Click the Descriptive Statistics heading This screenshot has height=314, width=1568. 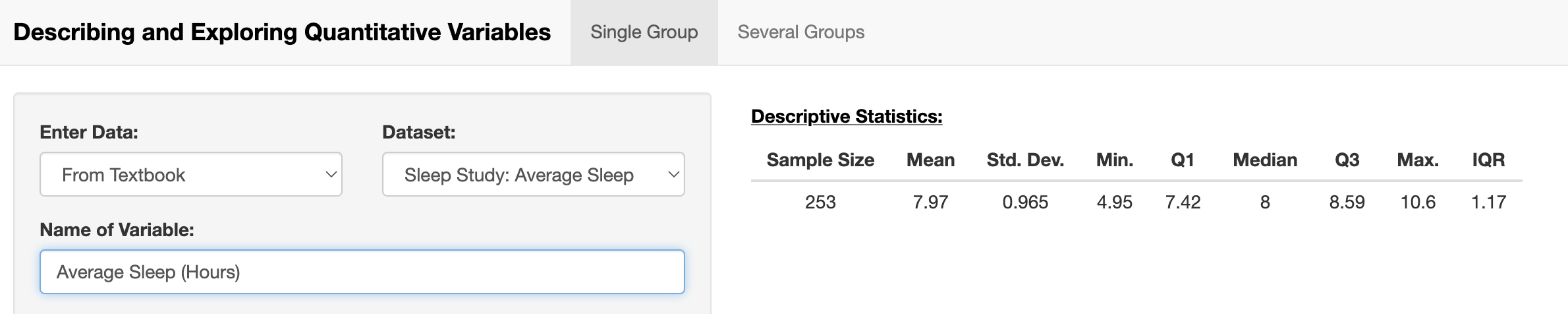847,117
